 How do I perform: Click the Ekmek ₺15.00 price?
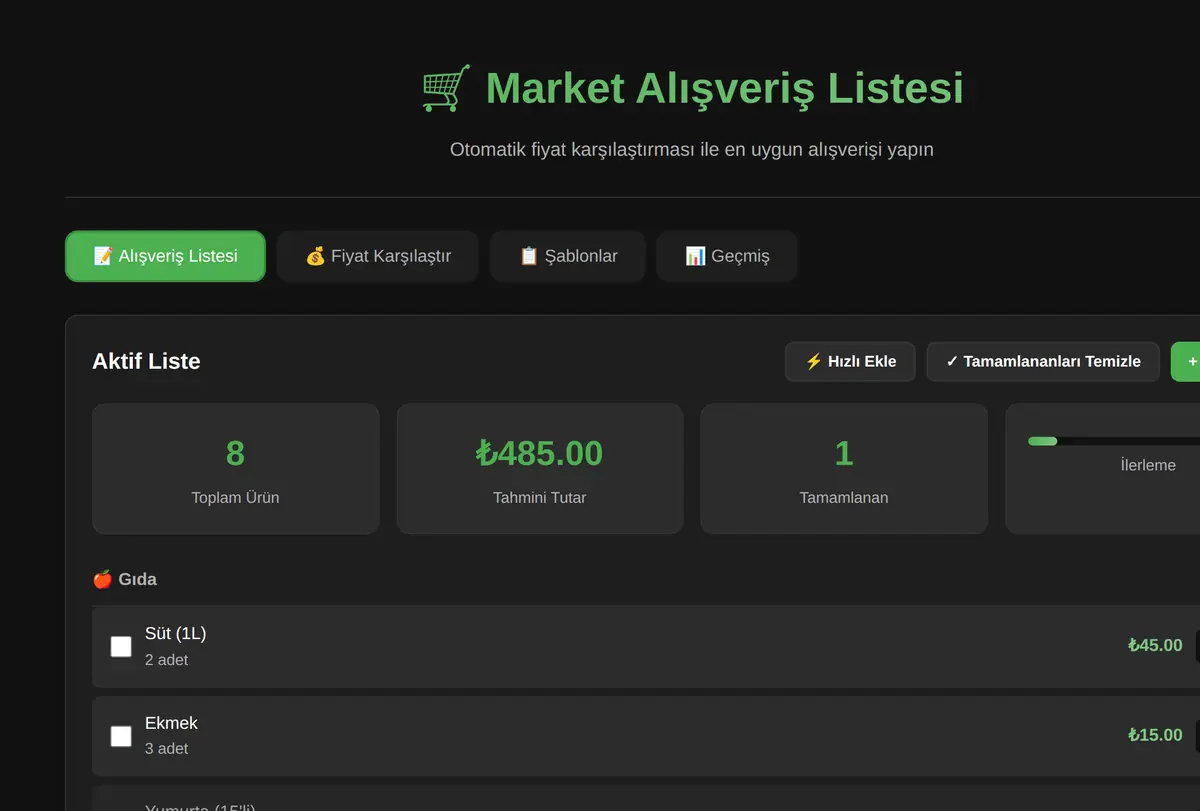(x=1155, y=735)
